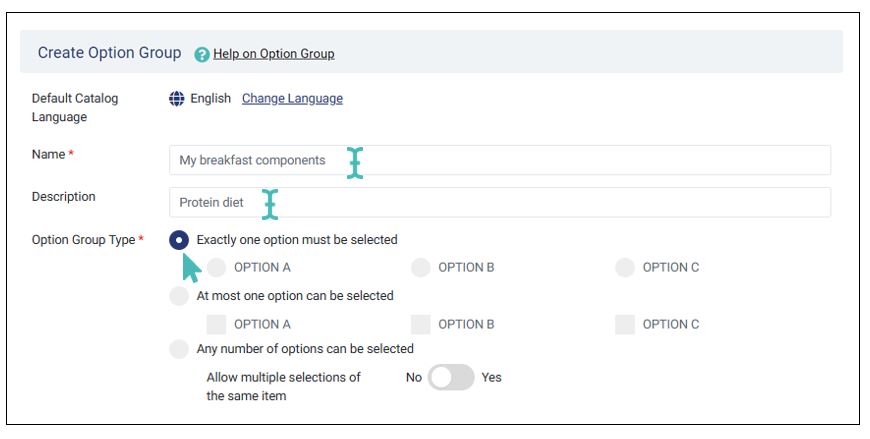Click the No label beside the toggle

pos(414,378)
